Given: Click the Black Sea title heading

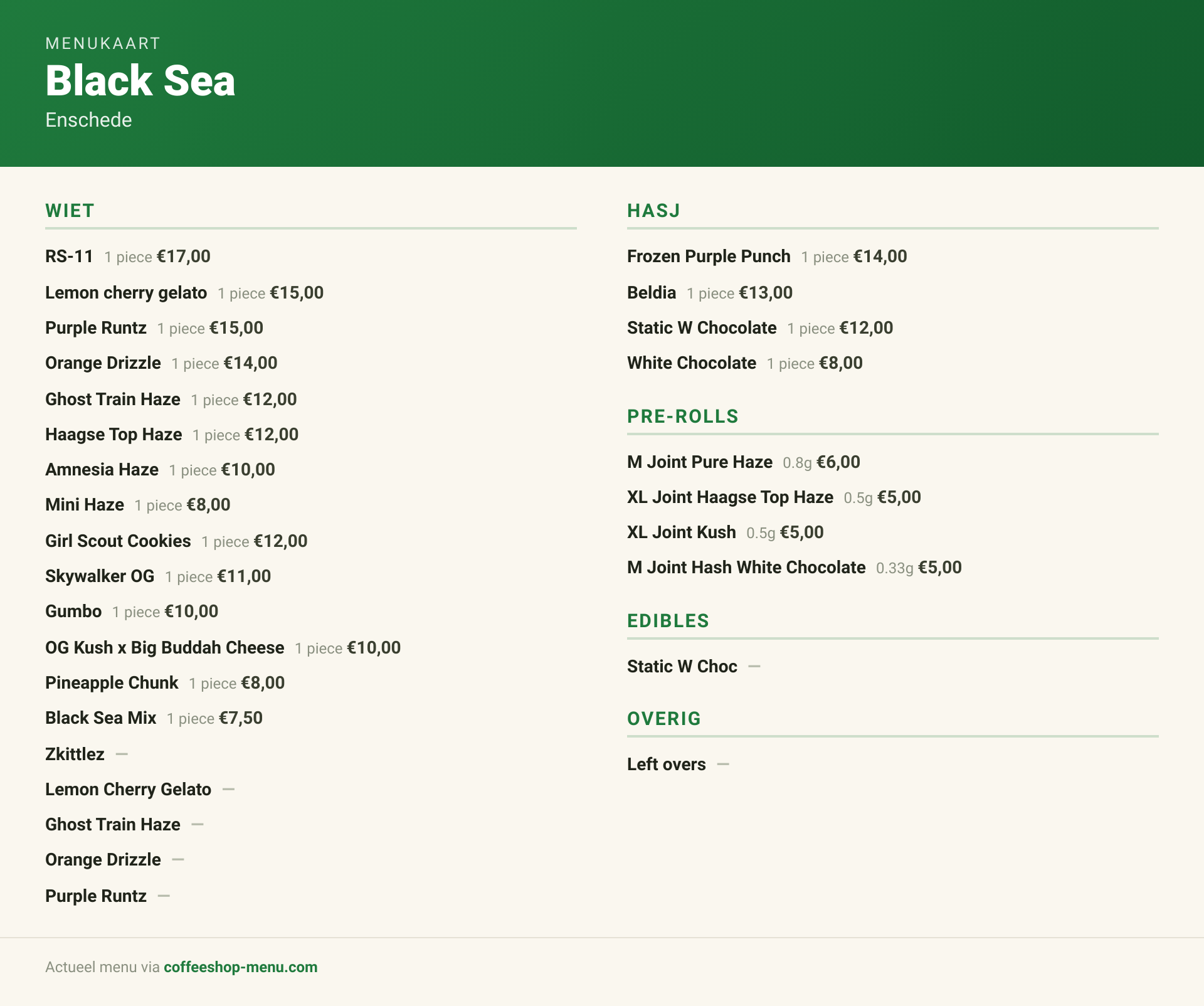Looking at the screenshot, I should point(140,81).
